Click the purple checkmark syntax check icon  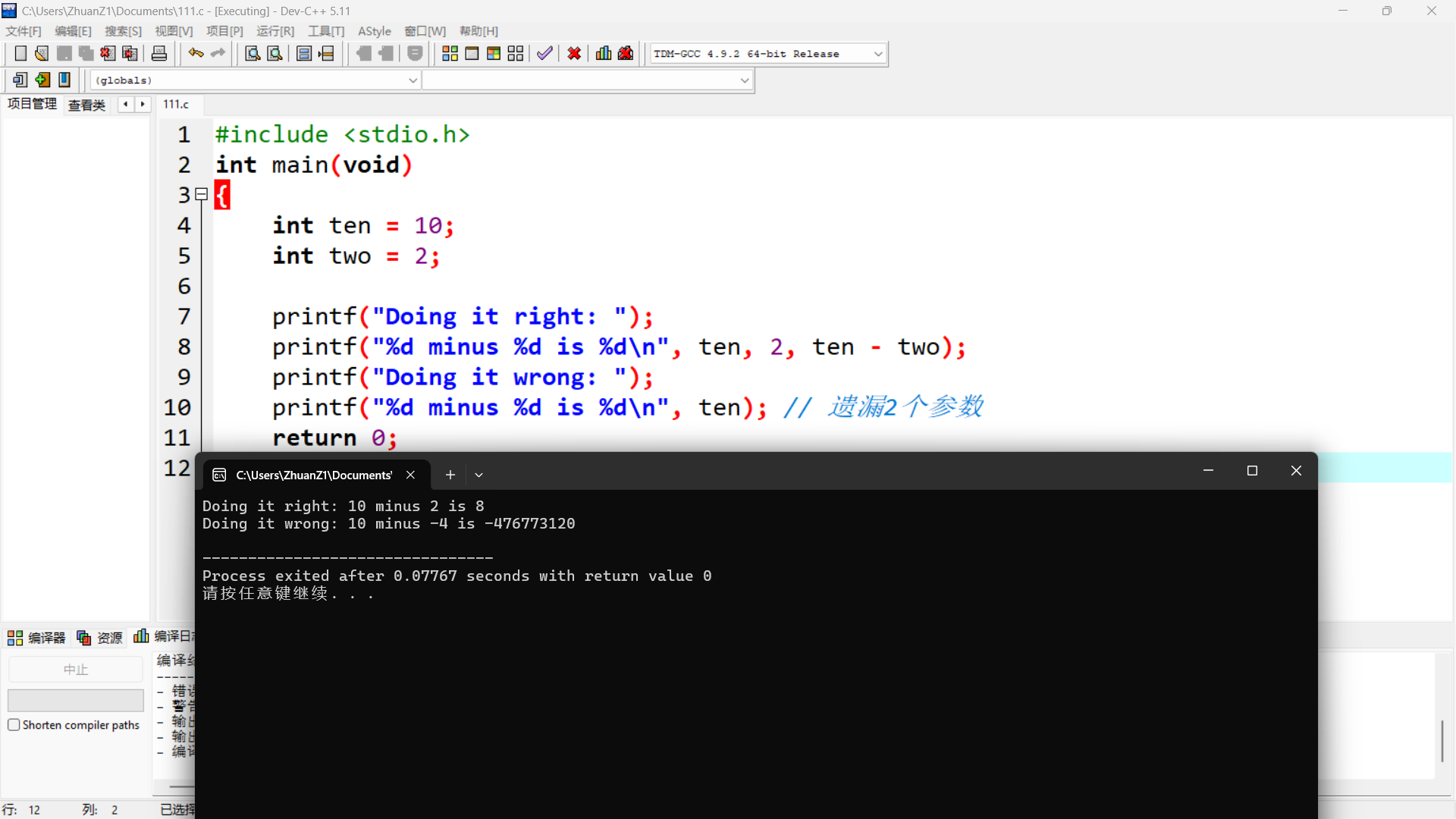(x=544, y=54)
